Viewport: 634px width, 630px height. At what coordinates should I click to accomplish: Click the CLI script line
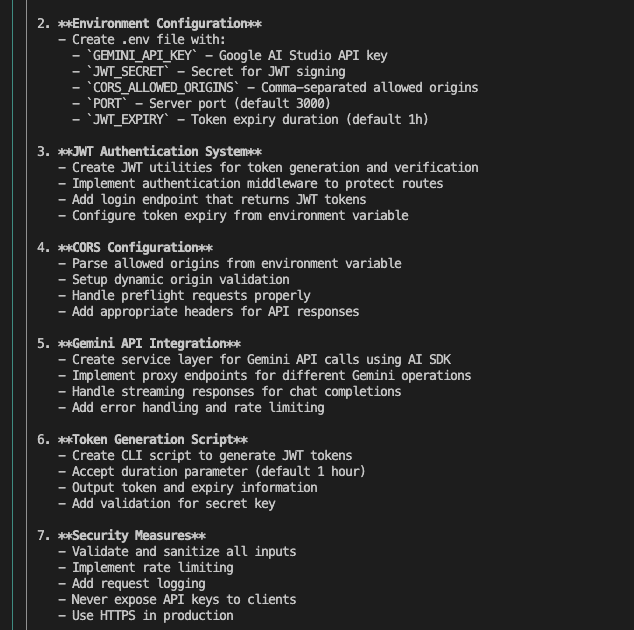(x=205, y=455)
